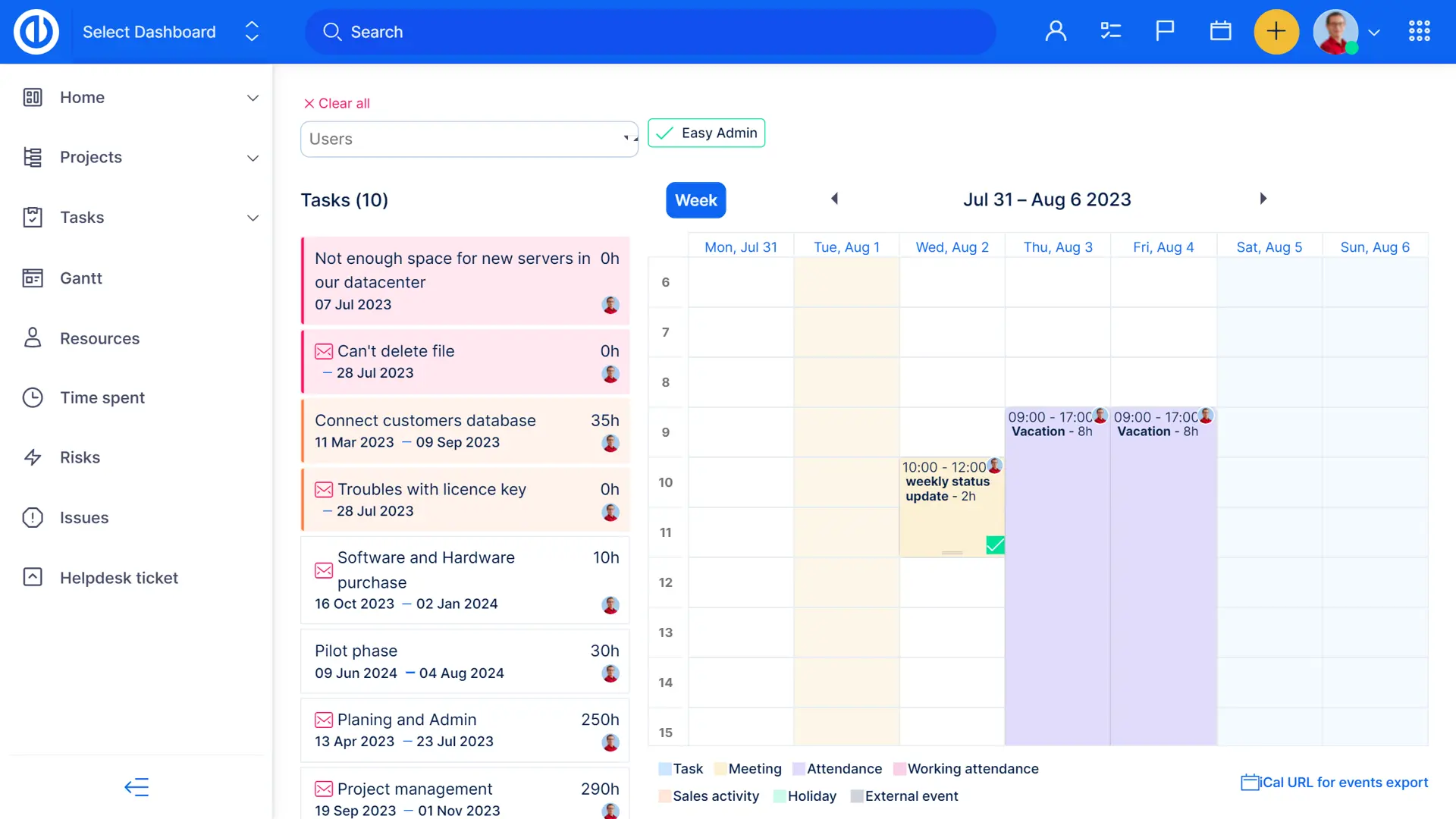Click the flag icon in top bar
The image size is (1456, 819).
[1165, 31]
